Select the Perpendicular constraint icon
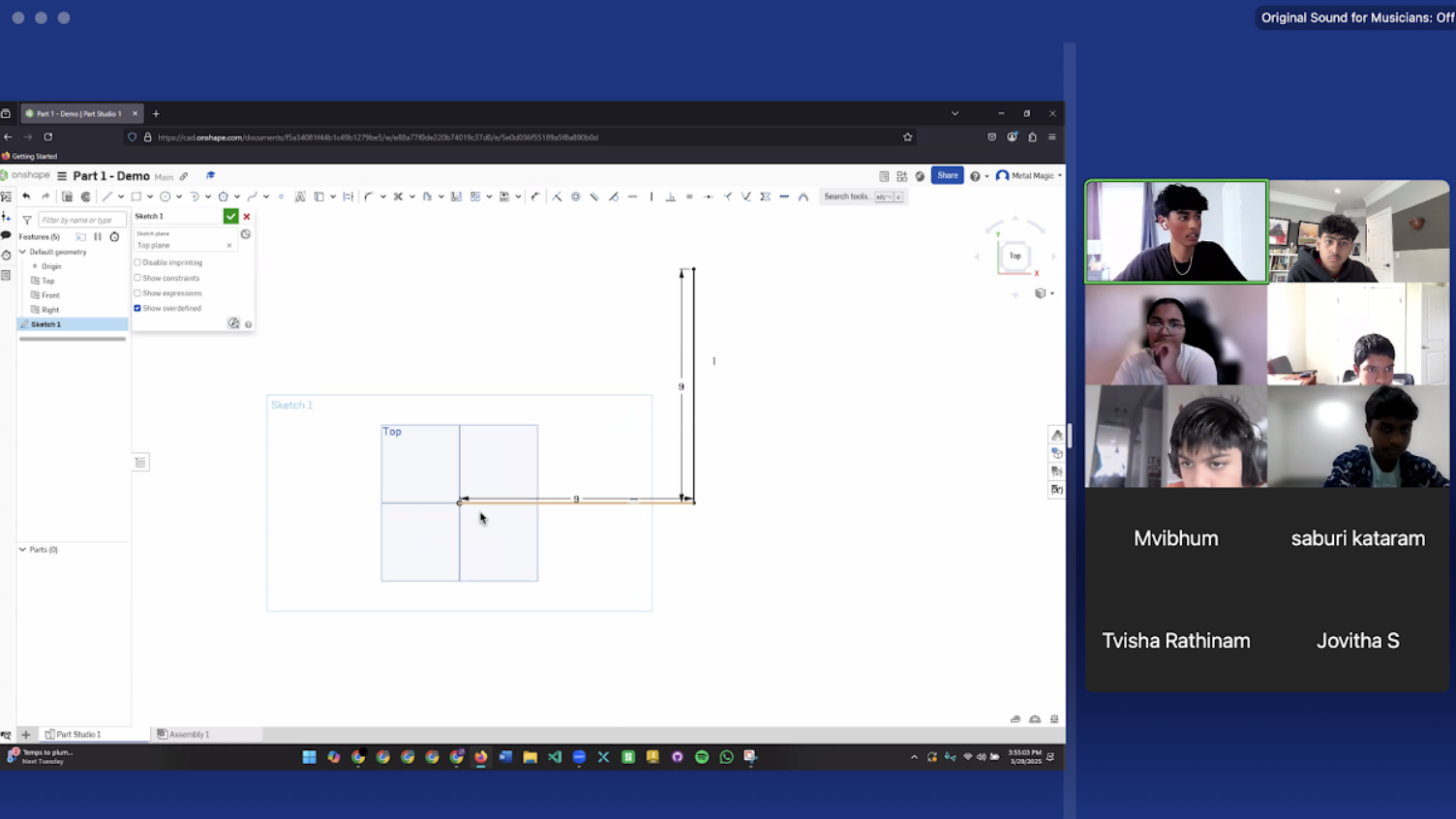1456x819 pixels. [670, 197]
